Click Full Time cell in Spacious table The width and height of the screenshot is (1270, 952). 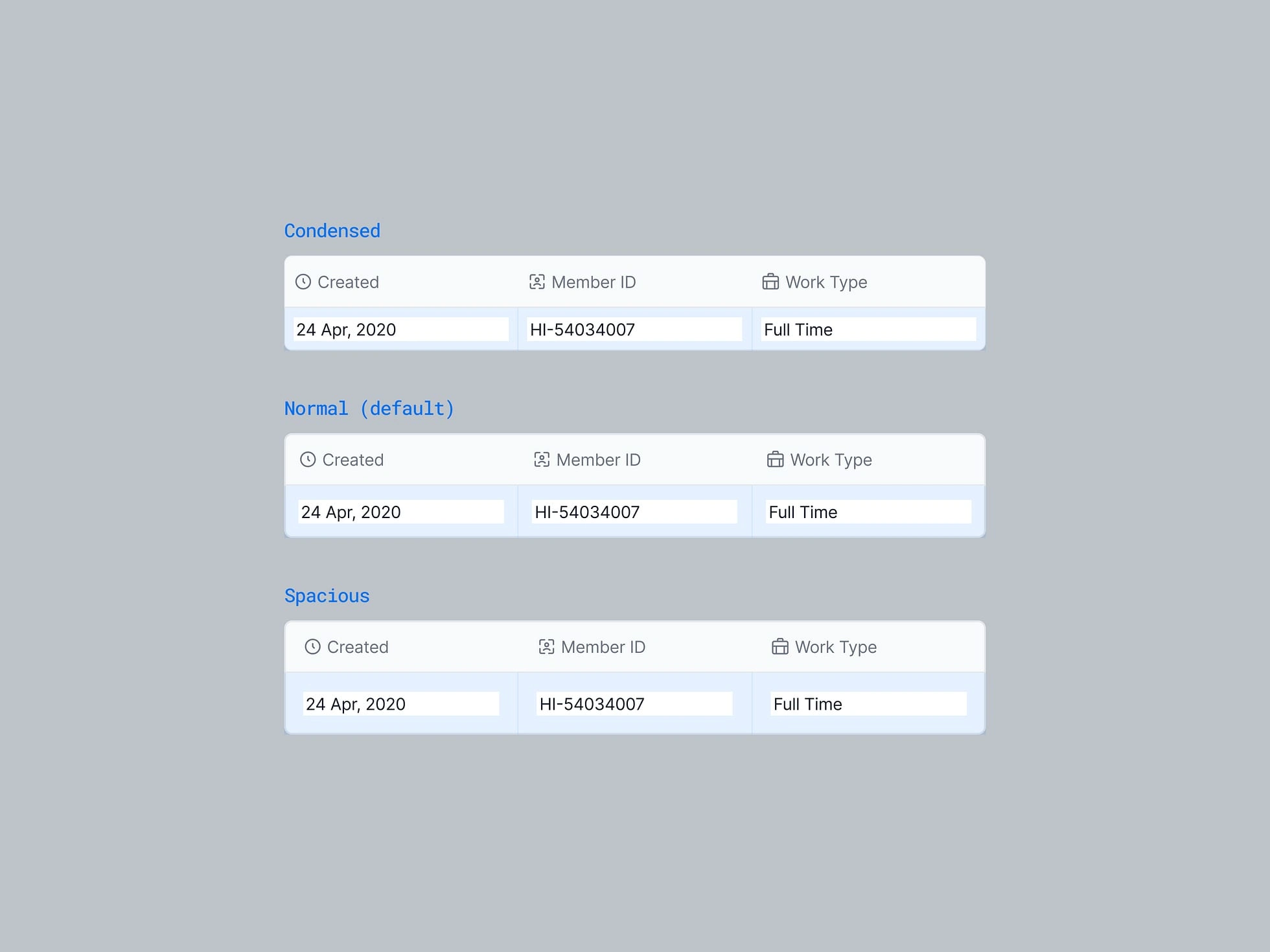pyautogui.click(x=868, y=703)
